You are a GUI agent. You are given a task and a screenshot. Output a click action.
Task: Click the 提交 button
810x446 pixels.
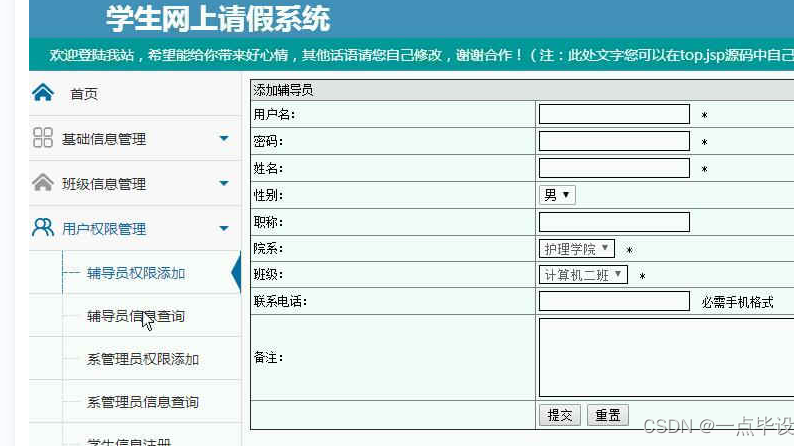tap(560, 415)
